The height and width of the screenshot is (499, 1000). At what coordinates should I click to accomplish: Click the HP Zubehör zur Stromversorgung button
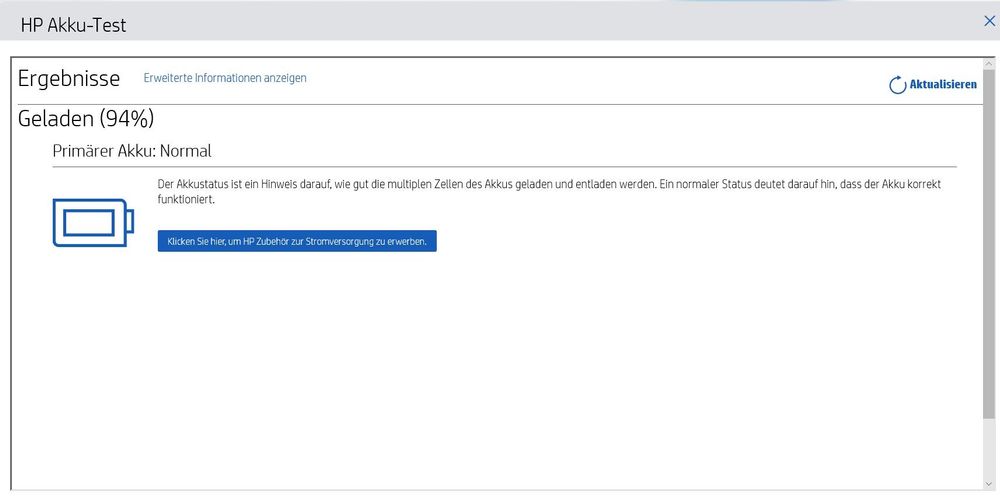point(297,241)
